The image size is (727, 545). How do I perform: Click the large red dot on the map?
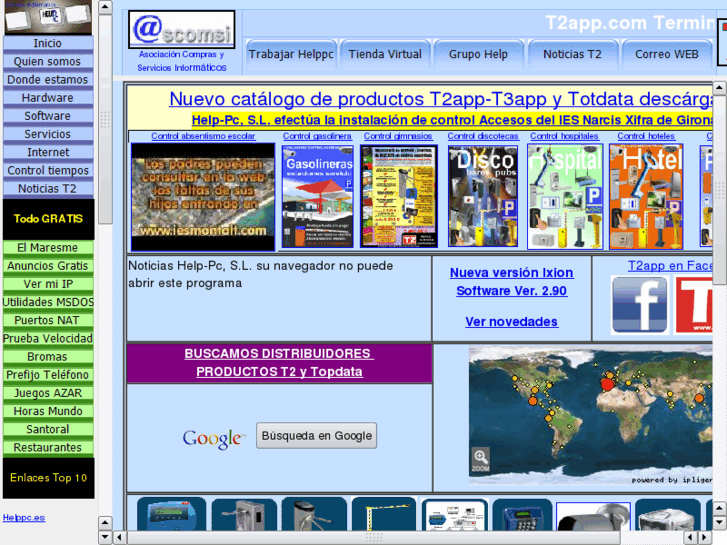pos(607,384)
